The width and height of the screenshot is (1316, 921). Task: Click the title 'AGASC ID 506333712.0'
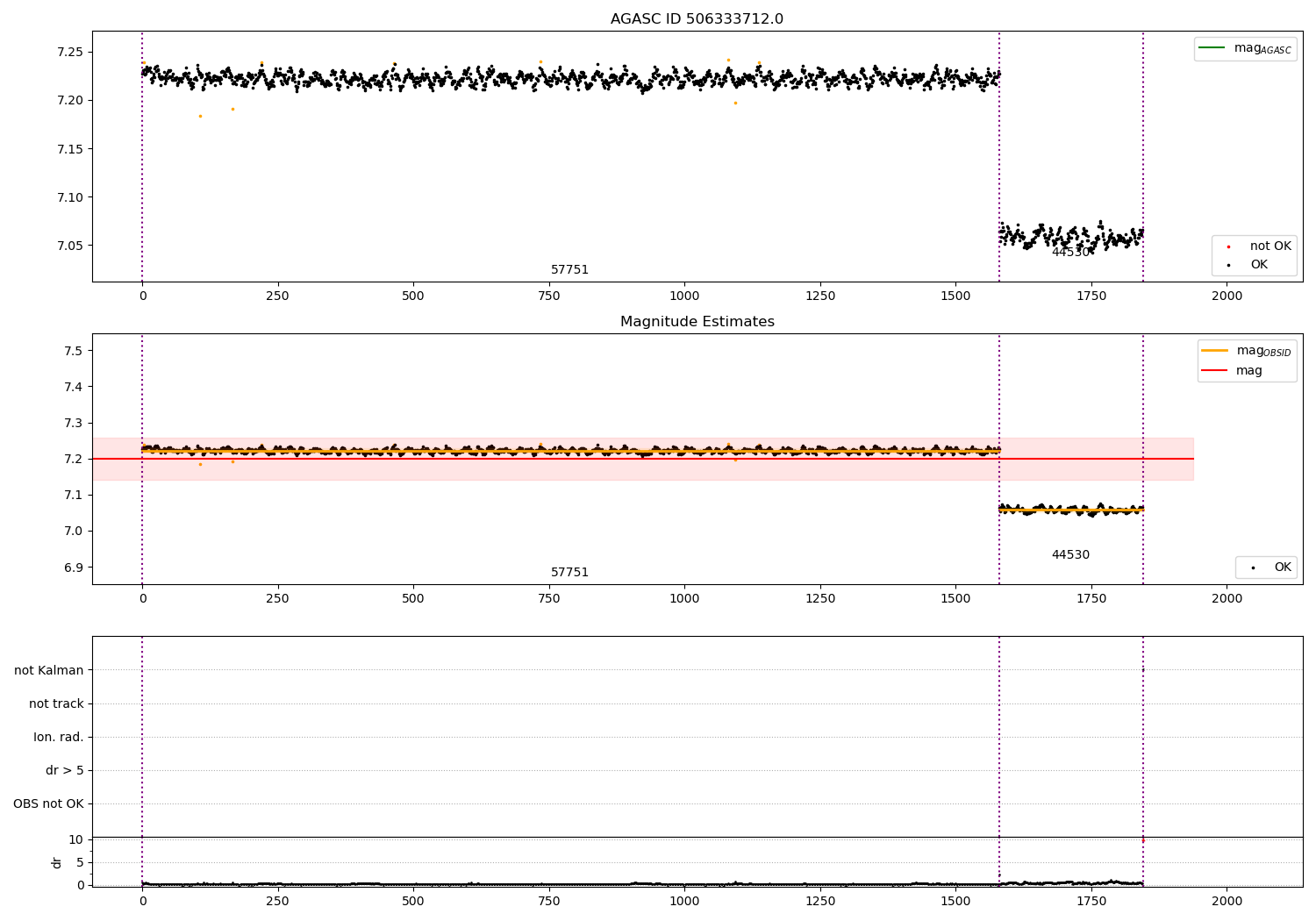pyautogui.click(x=697, y=19)
